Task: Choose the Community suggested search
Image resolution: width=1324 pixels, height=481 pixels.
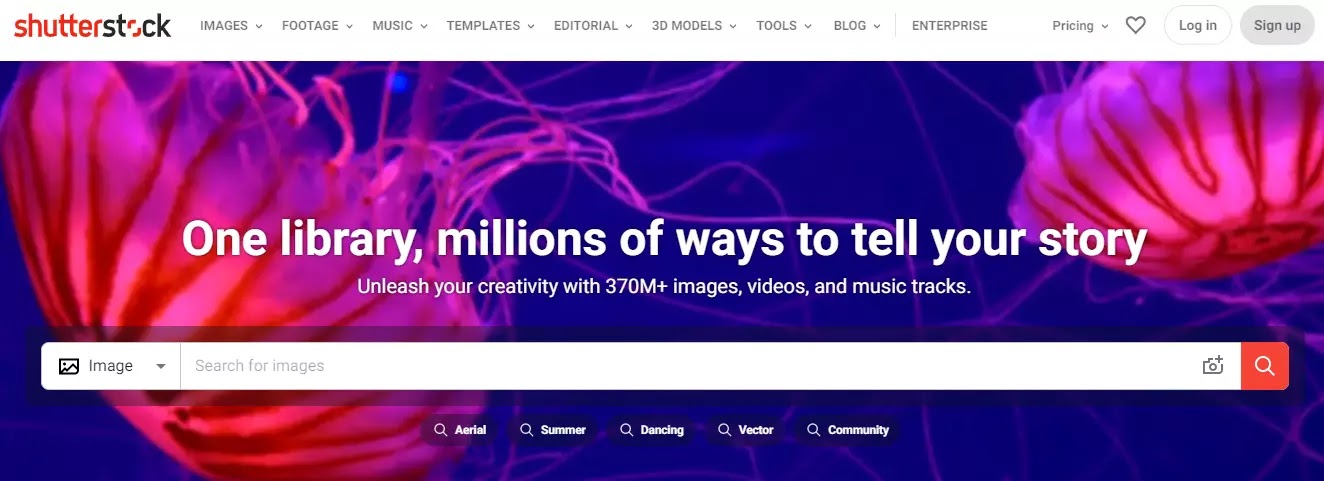Action: pyautogui.click(x=848, y=430)
